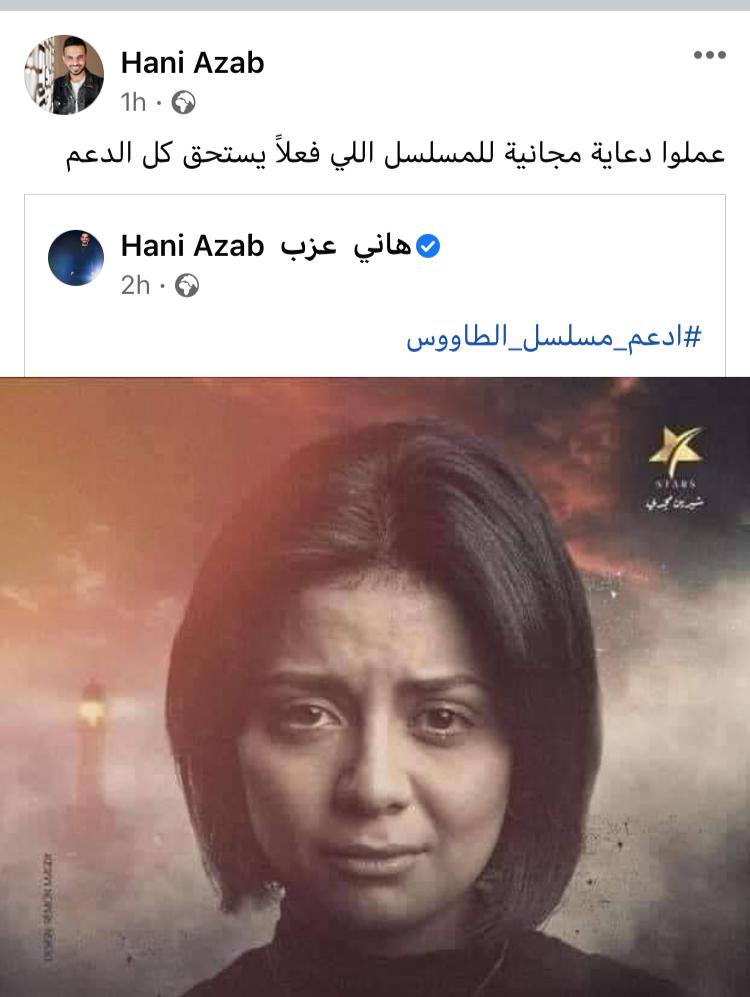Image resolution: width=750 pixels, height=997 pixels.
Task: Open verified page name Hani Azab هاني عزب
Action: (267, 246)
